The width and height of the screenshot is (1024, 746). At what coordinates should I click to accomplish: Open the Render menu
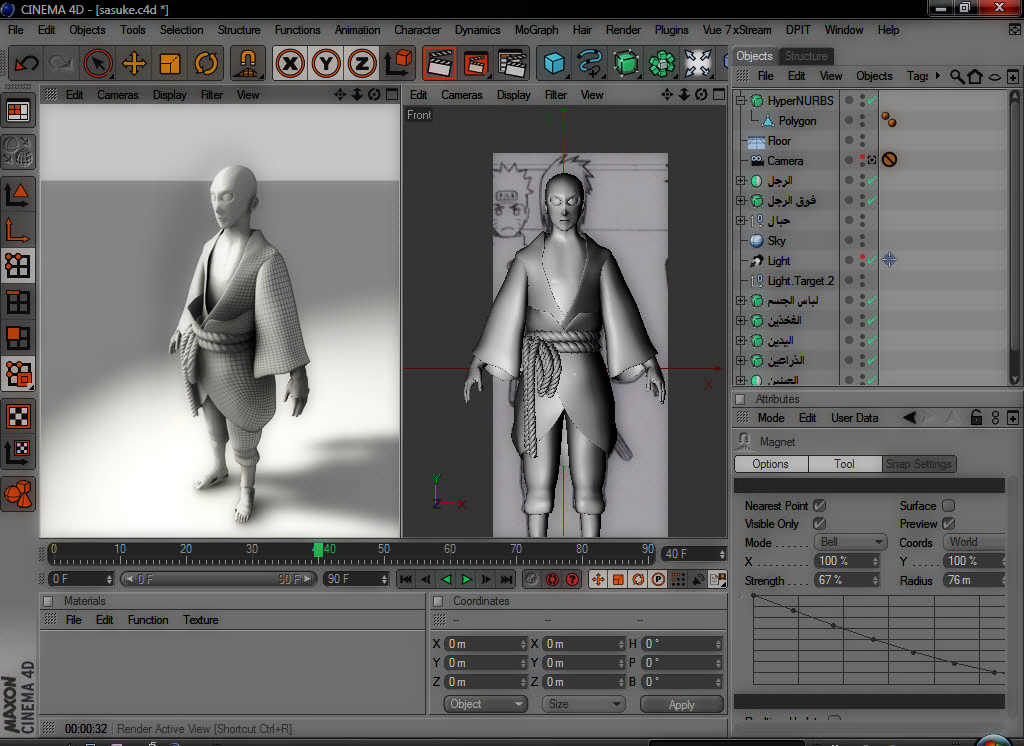pyautogui.click(x=623, y=30)
